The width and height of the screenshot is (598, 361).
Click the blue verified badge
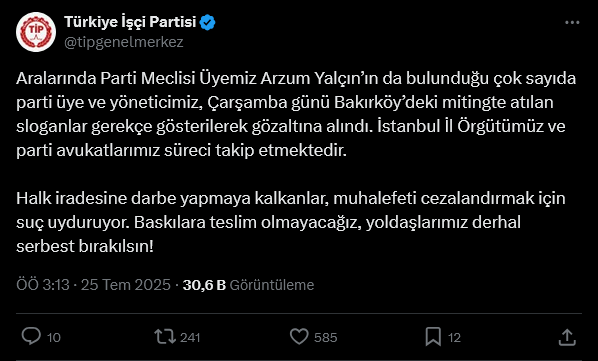(x=208, y=22)
